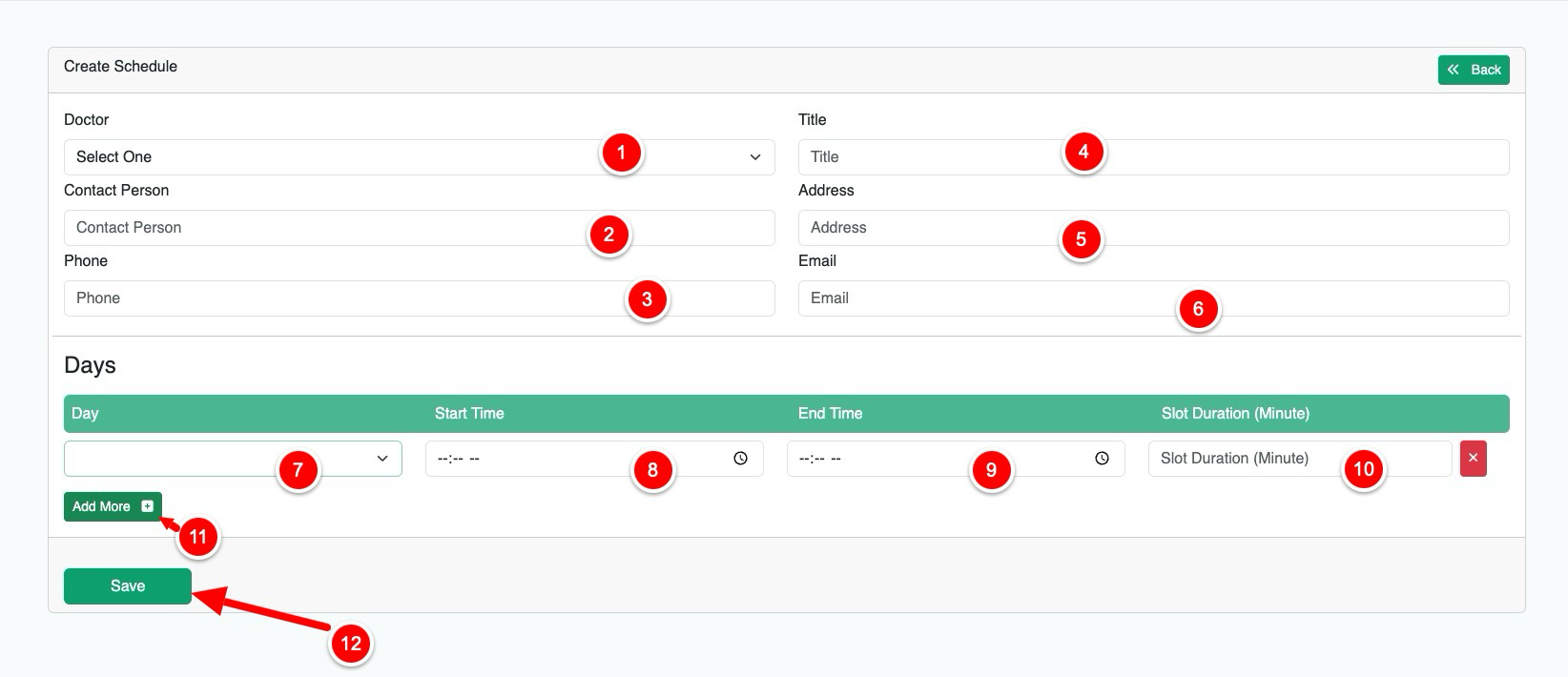The image size is (1568, 677).
Task: Click the Days section heading
Action: [x=90, y=365]
